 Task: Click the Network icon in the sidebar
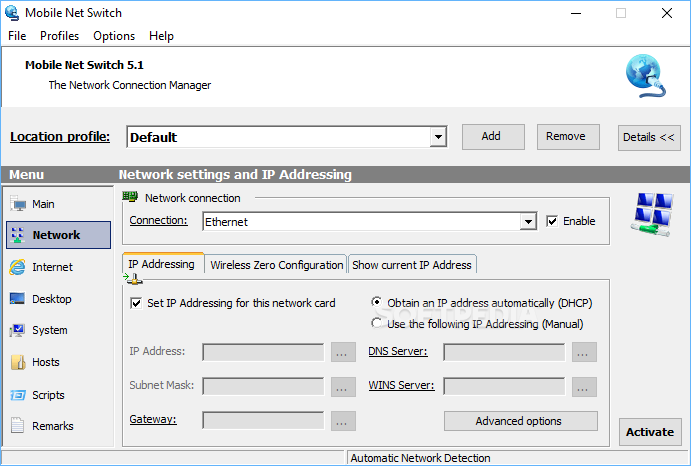click(x=18, y=235)
